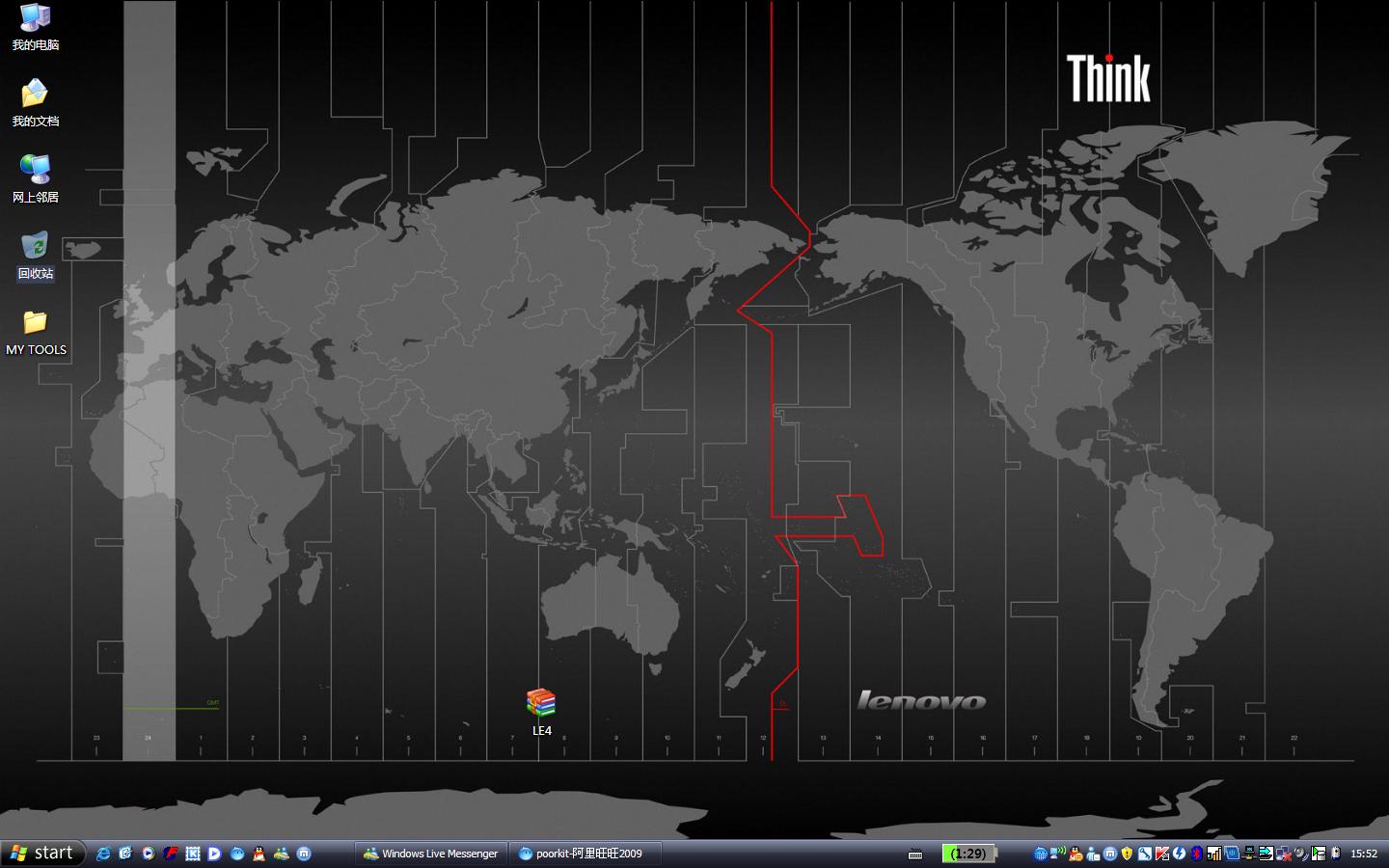Click the system clock showing 15:52

coord(1364,854)
